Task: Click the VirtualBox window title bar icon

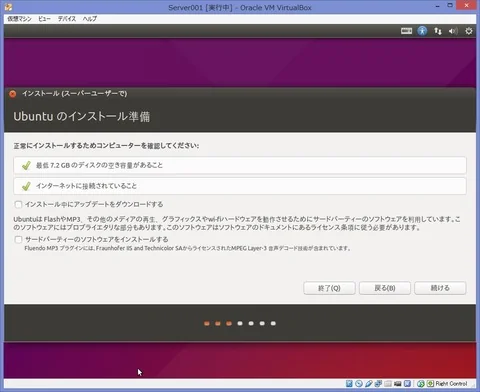Action: pyautogui.click(x=8, y=7)
